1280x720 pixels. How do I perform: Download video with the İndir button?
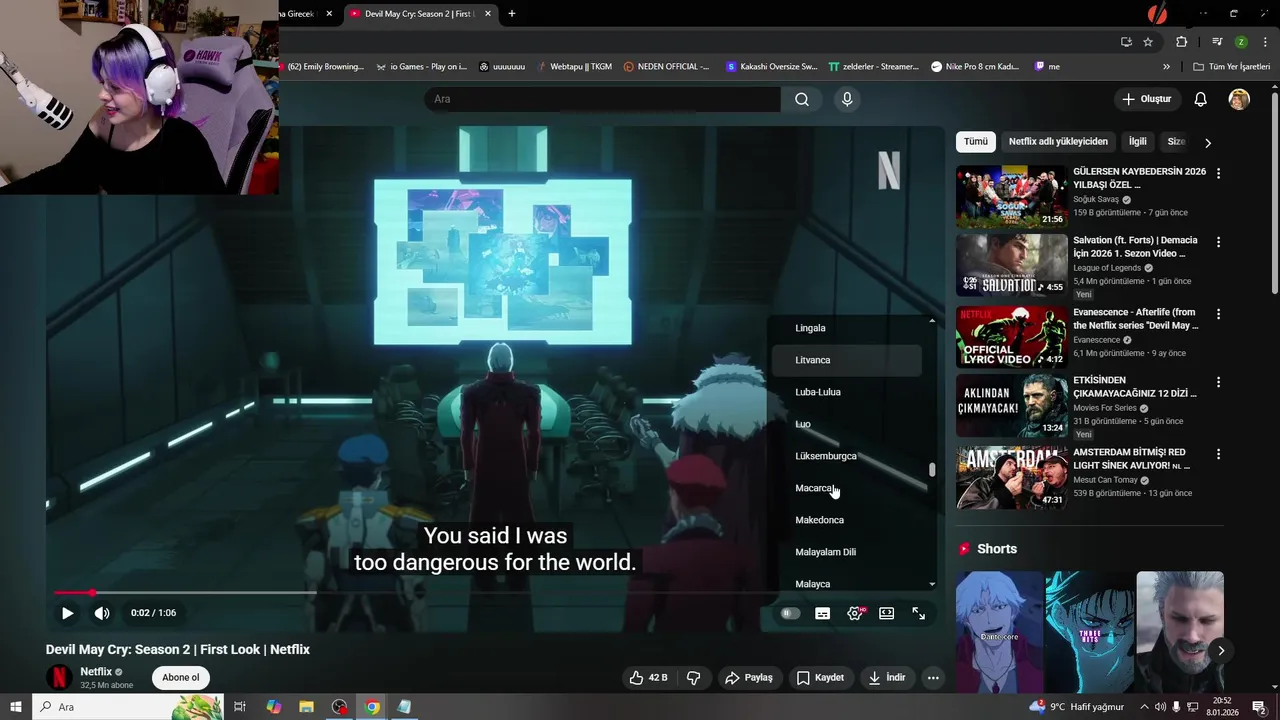[x=886, y=678]
